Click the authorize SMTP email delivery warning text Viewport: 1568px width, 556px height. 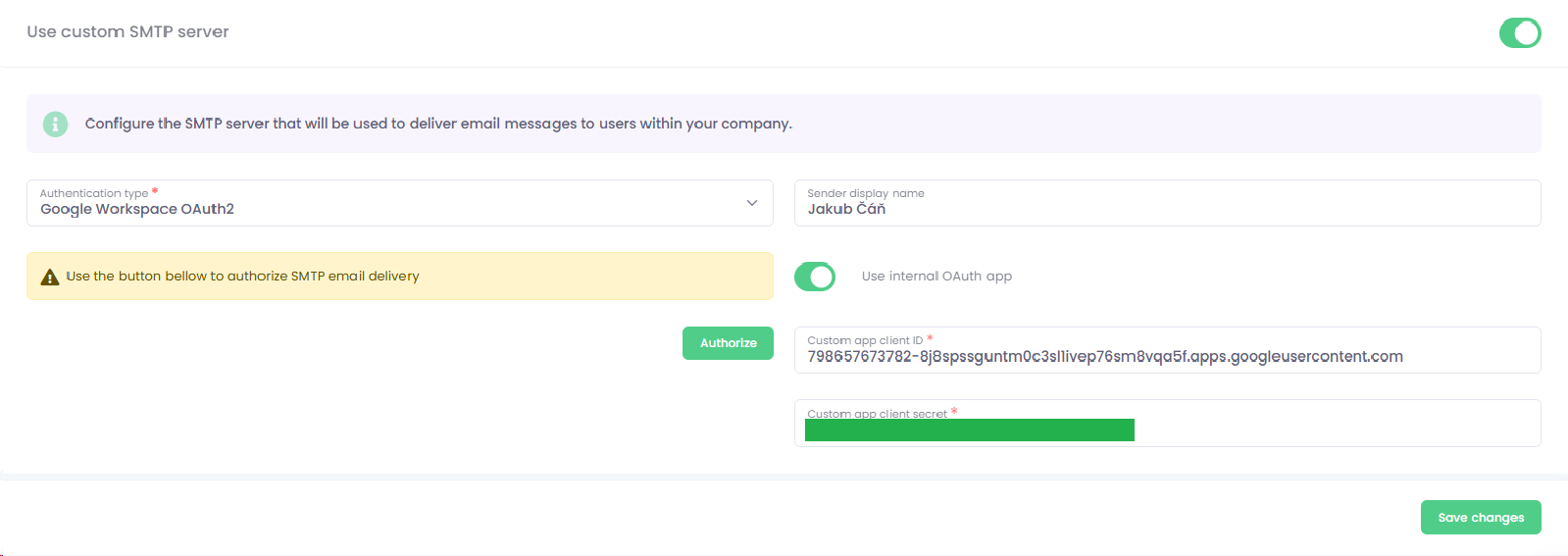[242, 277]
